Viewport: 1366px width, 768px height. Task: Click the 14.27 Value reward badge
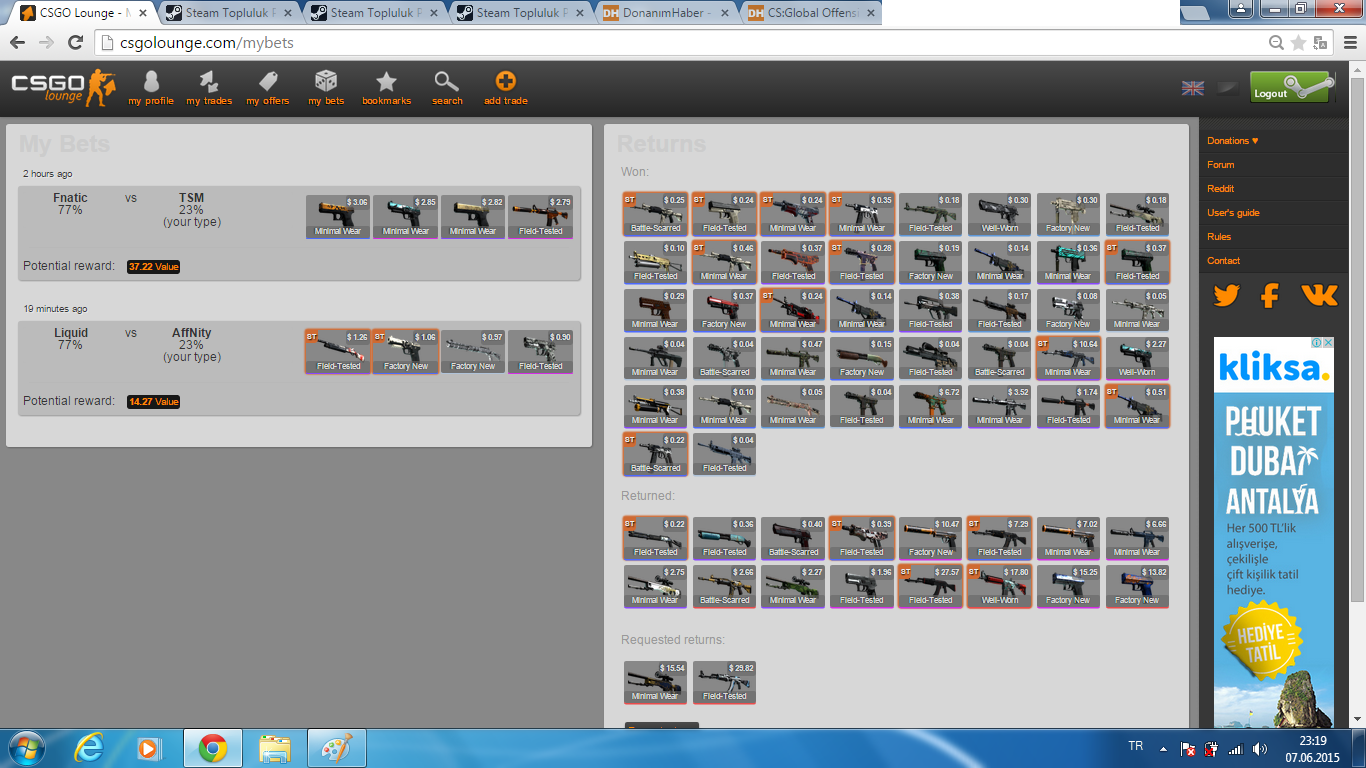pyautogui.click(x=153, y=402)
